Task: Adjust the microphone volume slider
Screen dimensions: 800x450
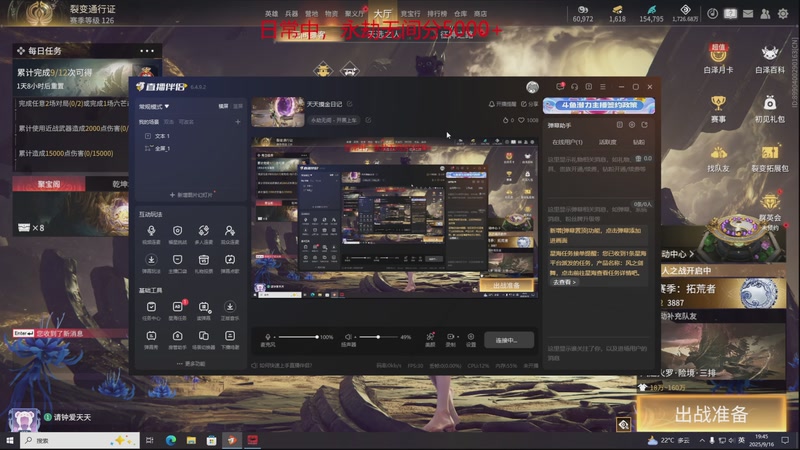Action: tap(298, 337)
